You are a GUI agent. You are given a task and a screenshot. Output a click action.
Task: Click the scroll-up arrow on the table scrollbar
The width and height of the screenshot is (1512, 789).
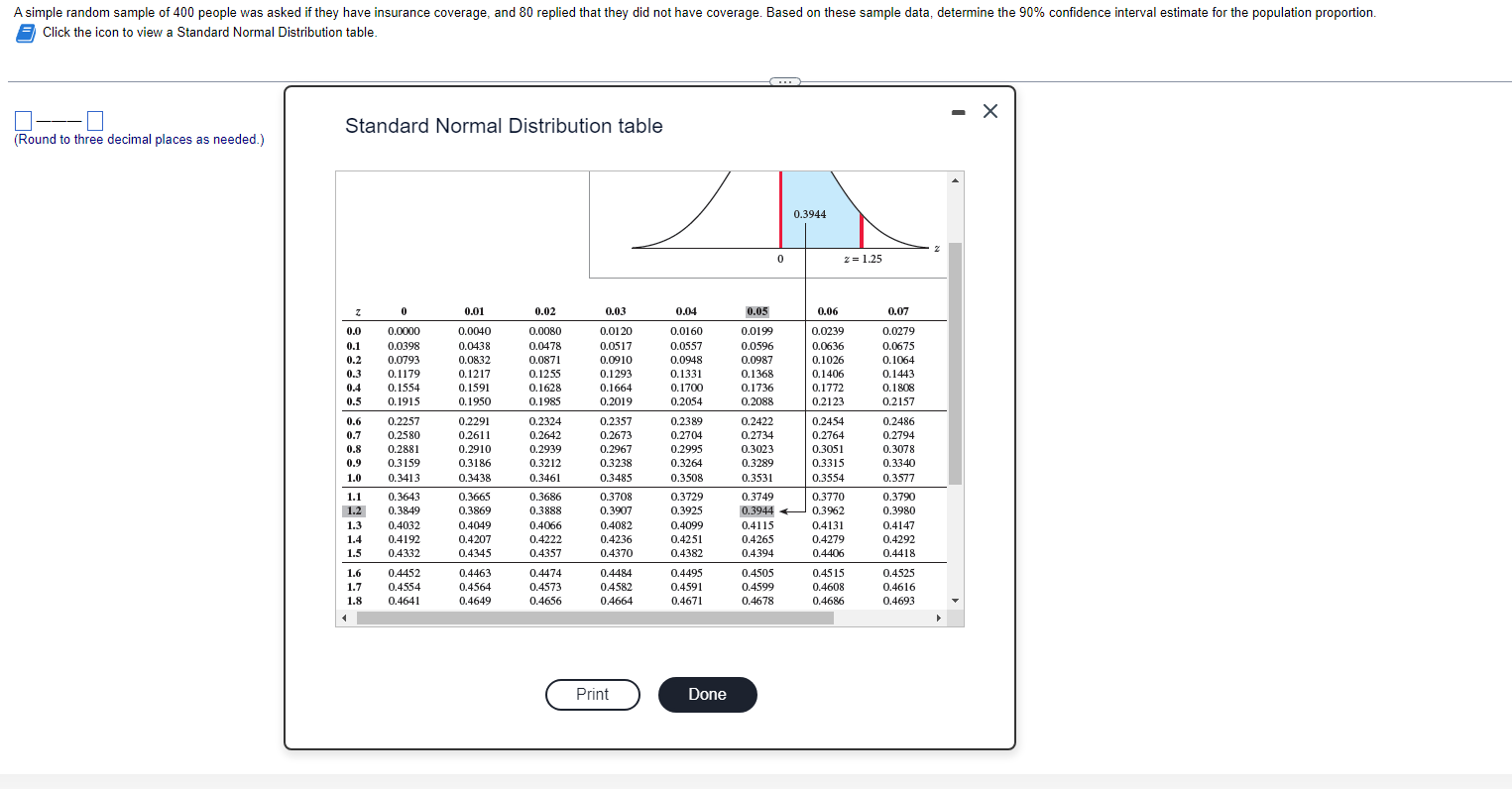coord(955,179)
